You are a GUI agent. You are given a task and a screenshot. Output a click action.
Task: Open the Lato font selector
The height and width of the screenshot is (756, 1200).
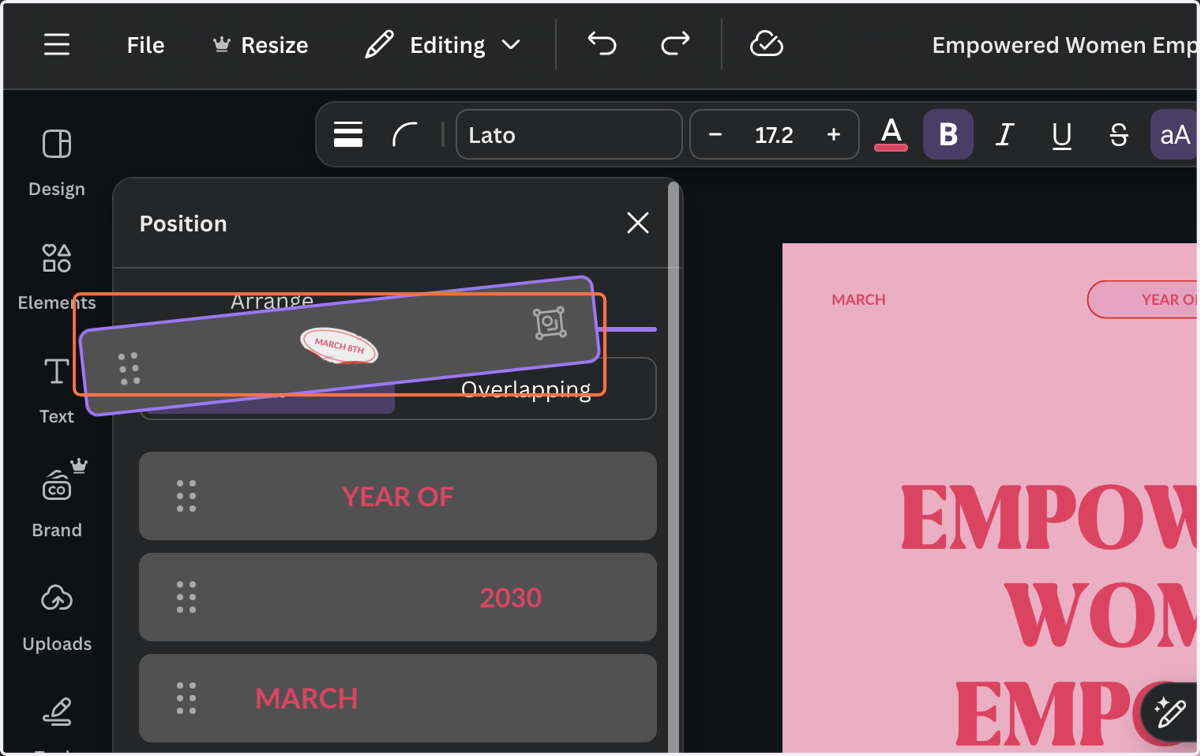click(569, 135)
